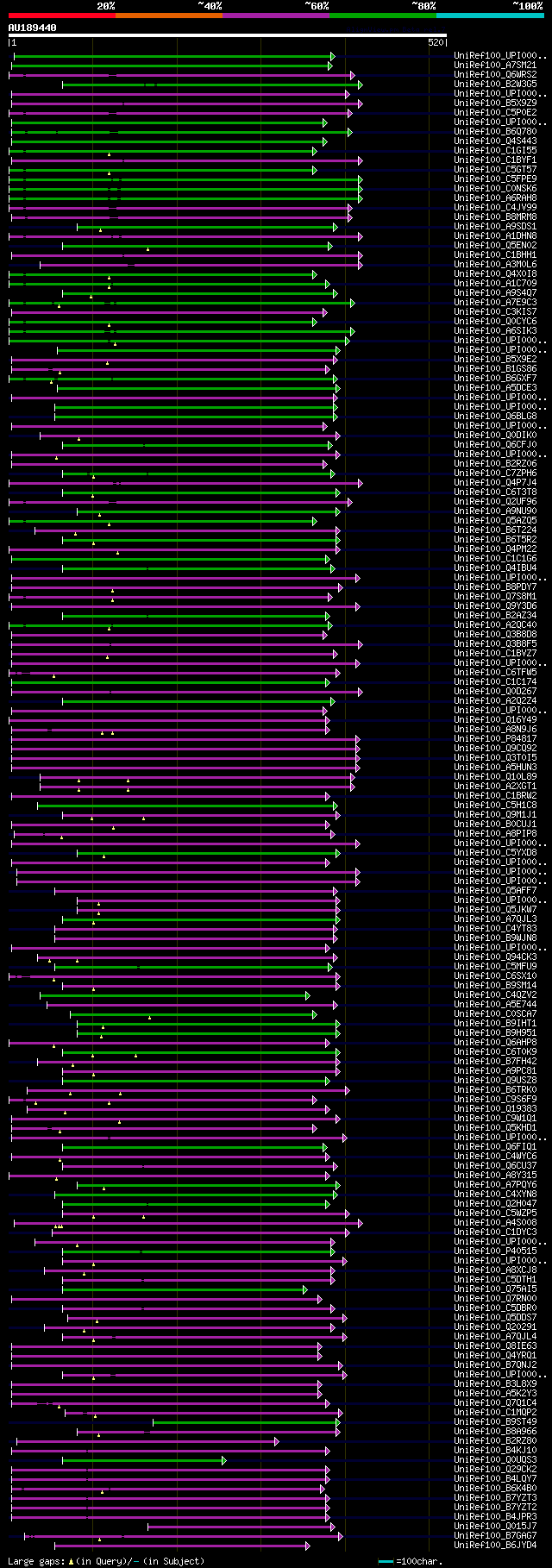Select the UniRef100_B2RZ80 label
The height and width of the screenshot is (1568, 552).
(x=495, y=1441)
